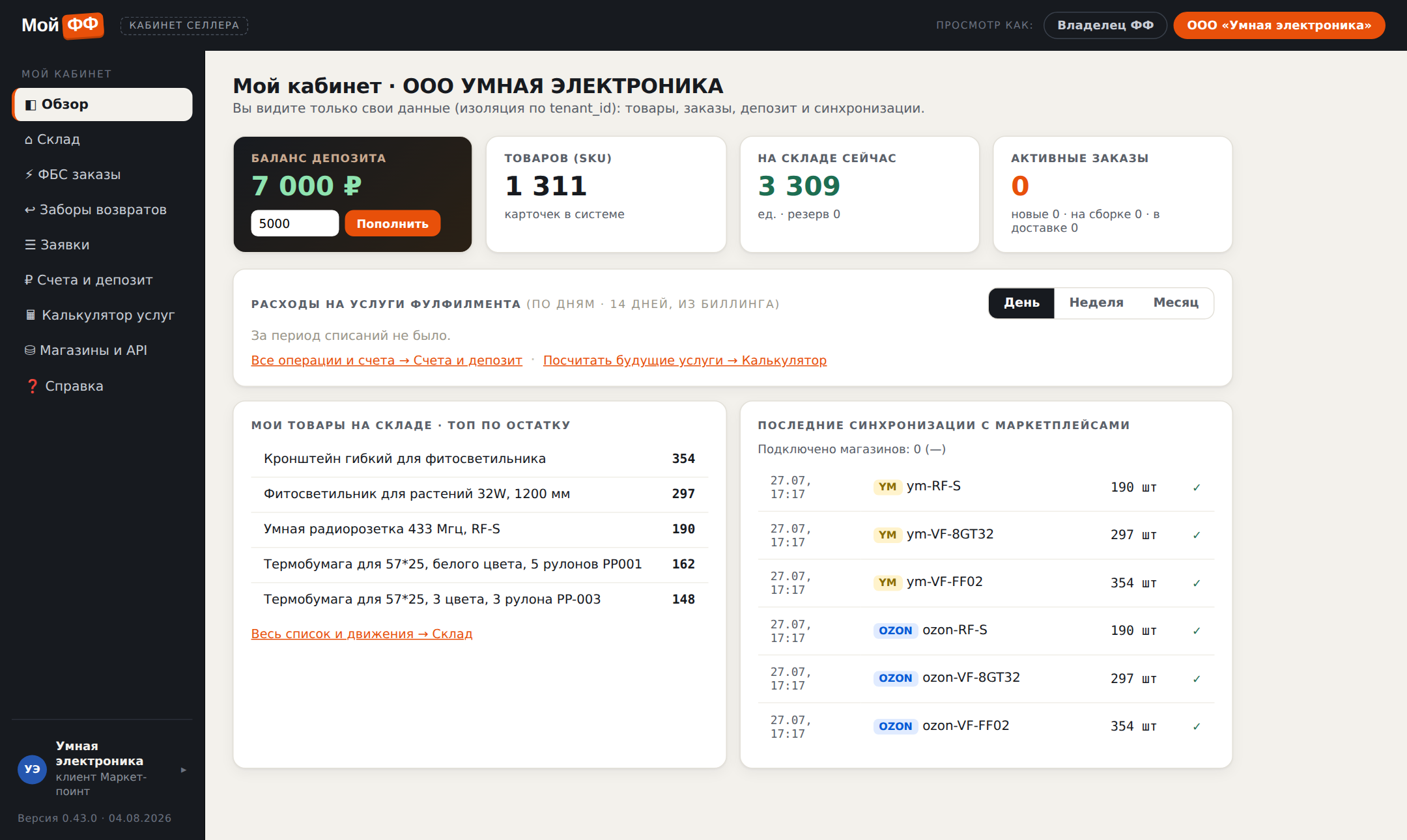Select row Термобумага белого цвета PP001
Viewport: 1407px width, 840px height.
click(479, 565)
